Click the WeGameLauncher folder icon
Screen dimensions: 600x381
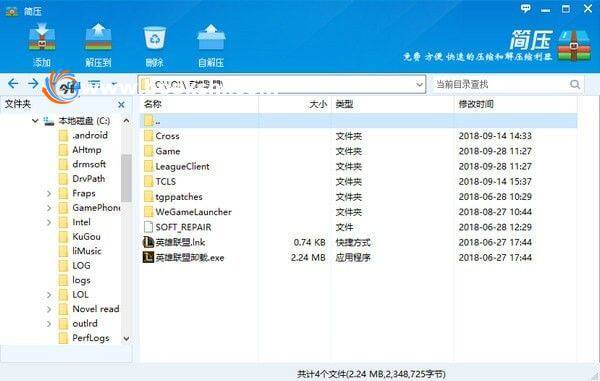(x=148, y=212)
